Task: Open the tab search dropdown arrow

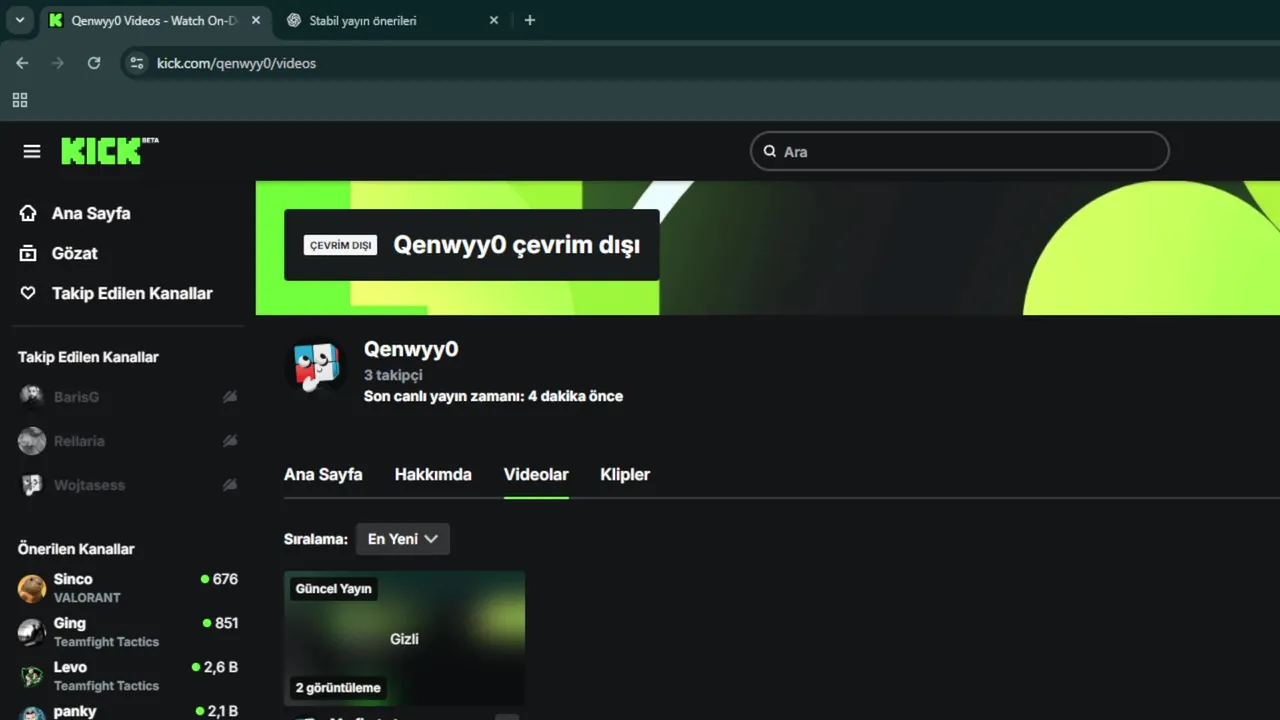Action: [19, 20]
